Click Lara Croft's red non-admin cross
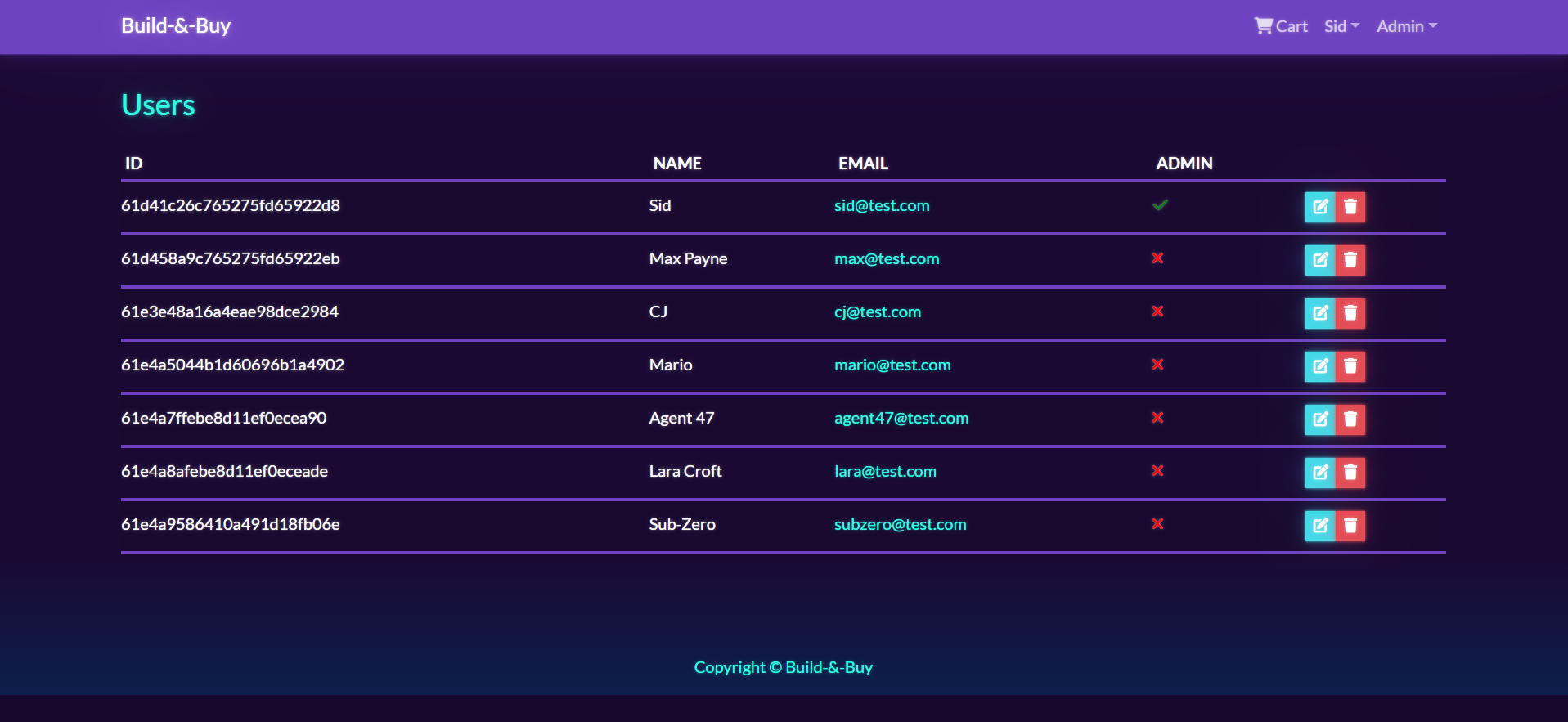The height and width of the screenshot is (722, 1568). coord(1157,471)
